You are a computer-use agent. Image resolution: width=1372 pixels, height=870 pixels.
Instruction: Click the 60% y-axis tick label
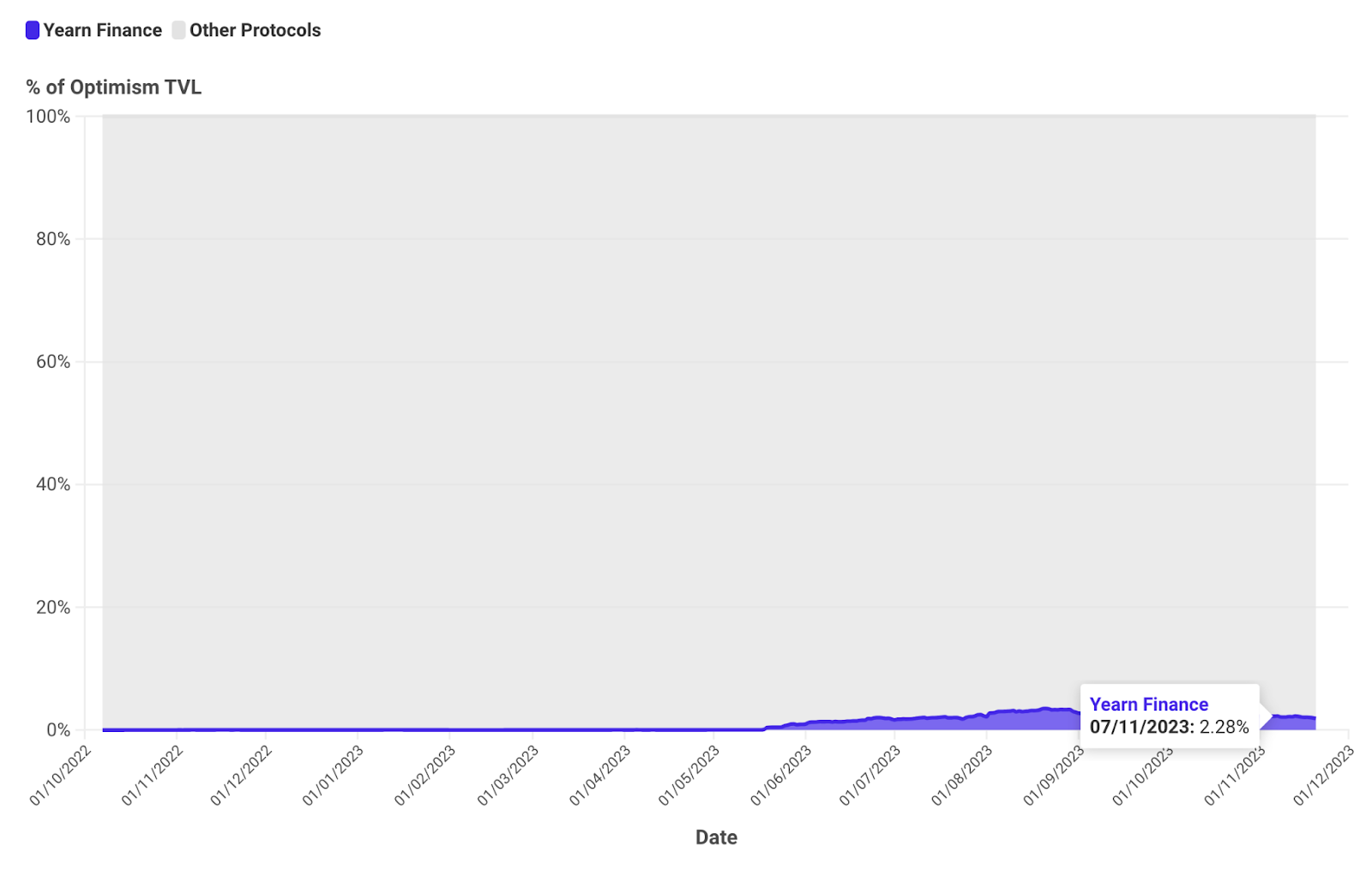(53, 362)
